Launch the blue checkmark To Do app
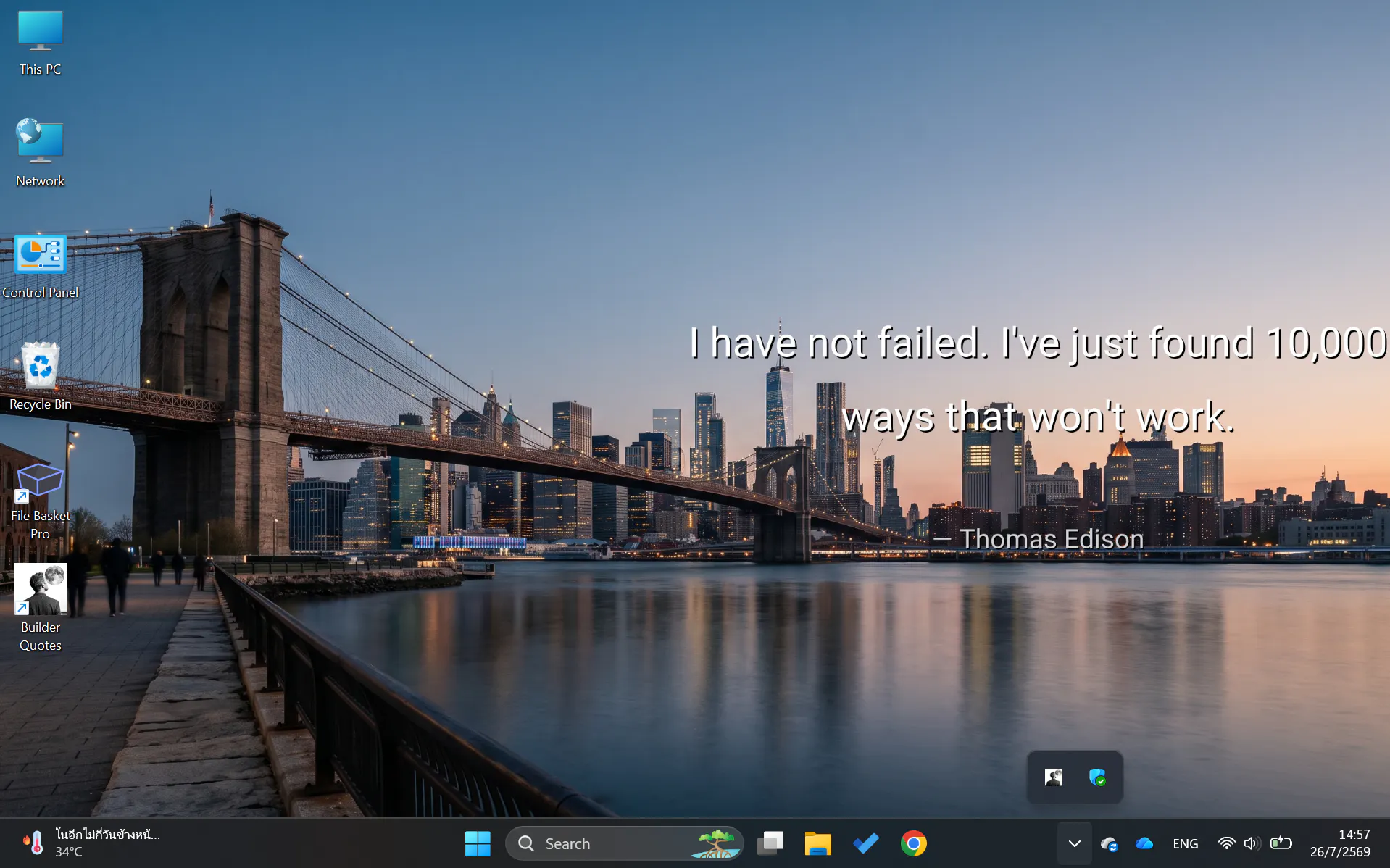 (x=866, y=843)
